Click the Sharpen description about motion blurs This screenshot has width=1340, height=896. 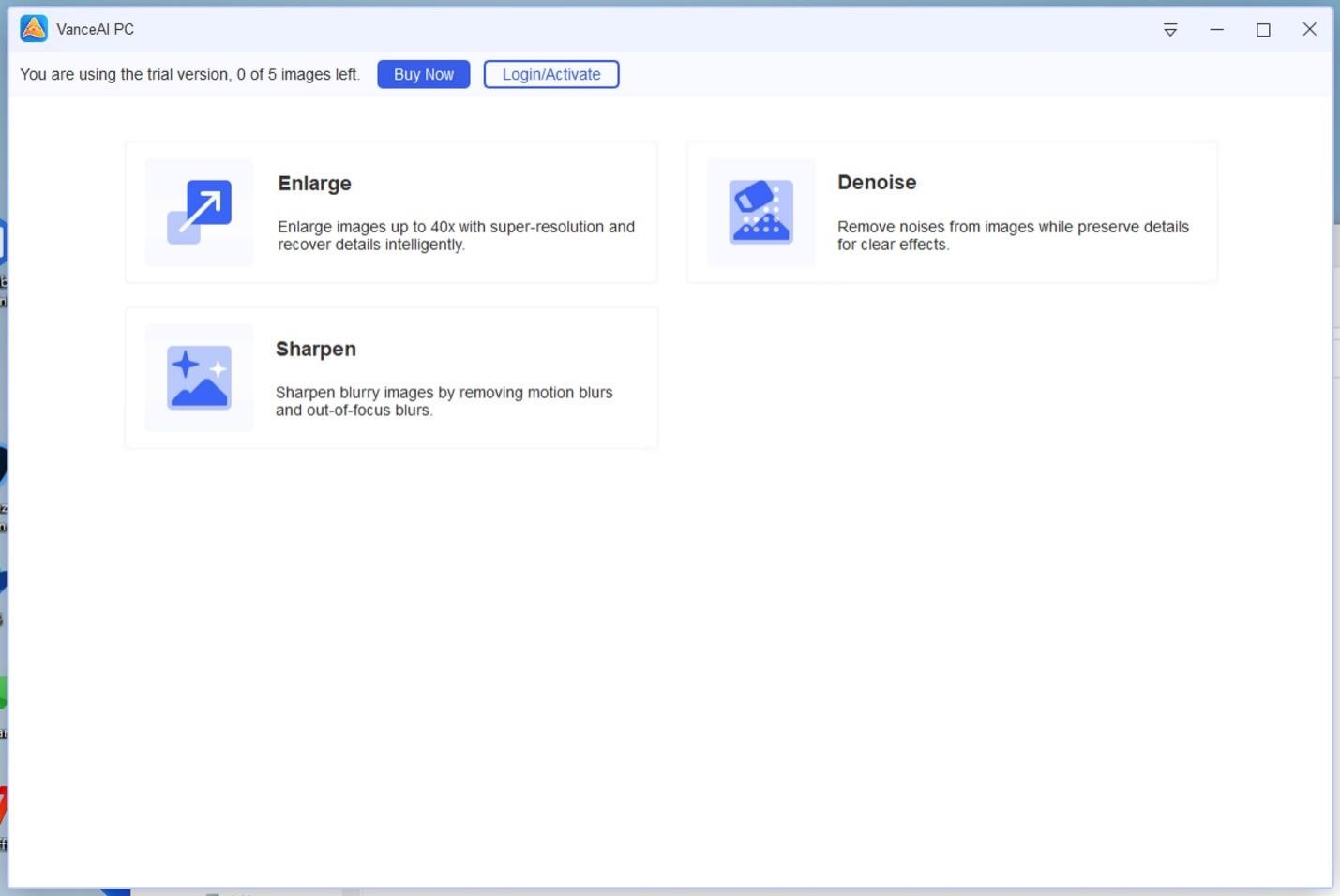click(x=444, y=401)
